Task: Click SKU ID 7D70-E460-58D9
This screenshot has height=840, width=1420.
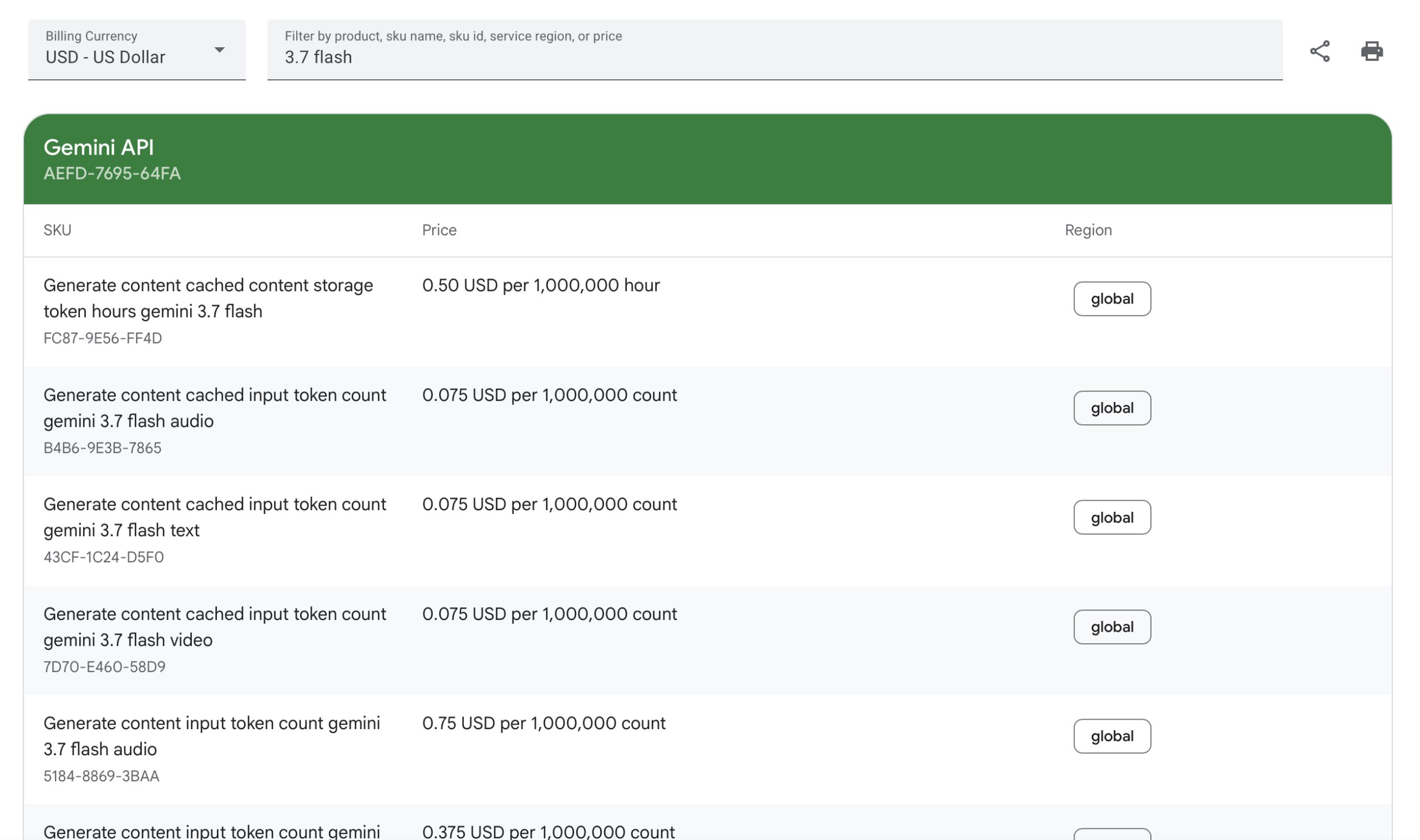Action: (104, 667)
